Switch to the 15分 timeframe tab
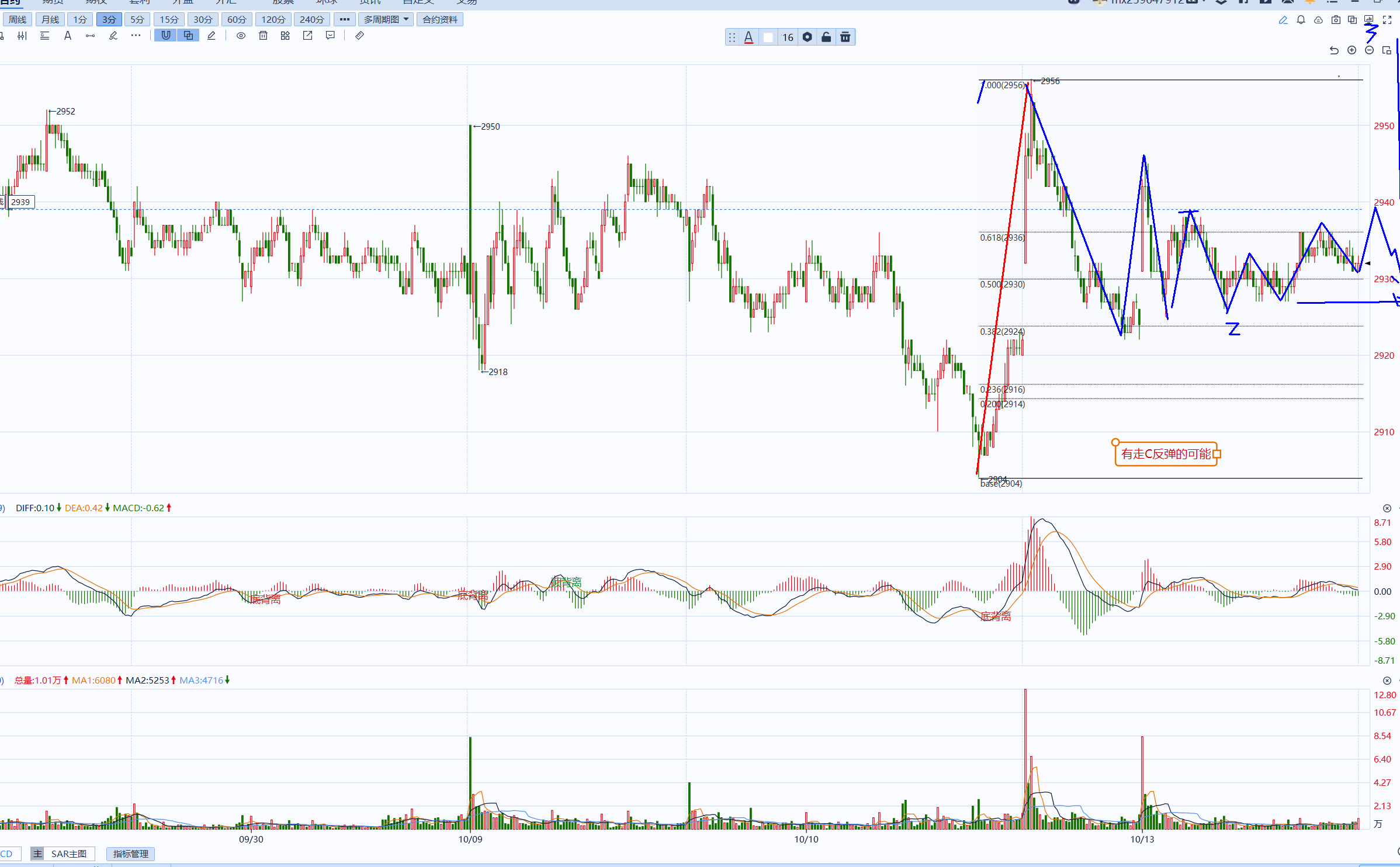 [x=169, y=19]
